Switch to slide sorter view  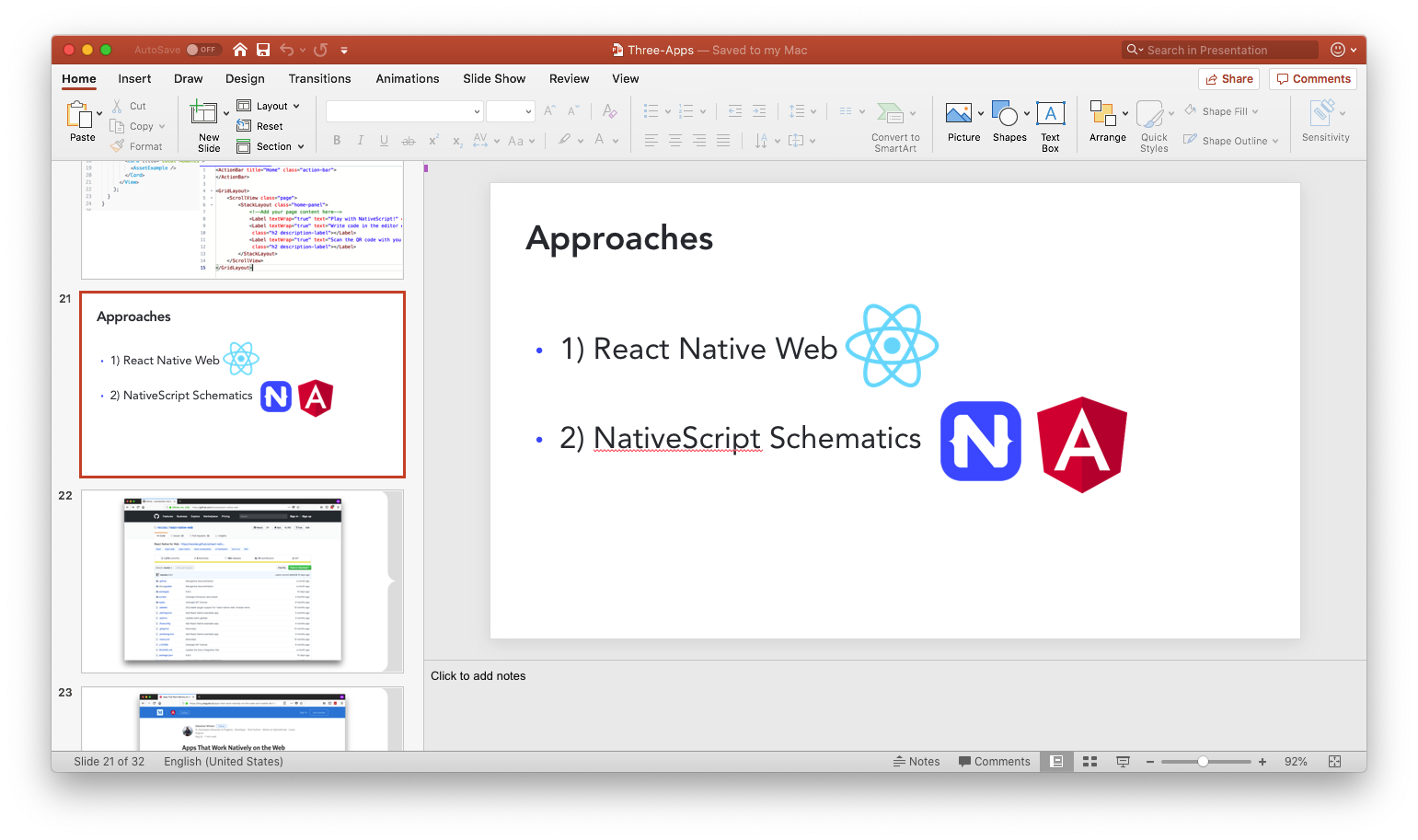(1090, 762)
